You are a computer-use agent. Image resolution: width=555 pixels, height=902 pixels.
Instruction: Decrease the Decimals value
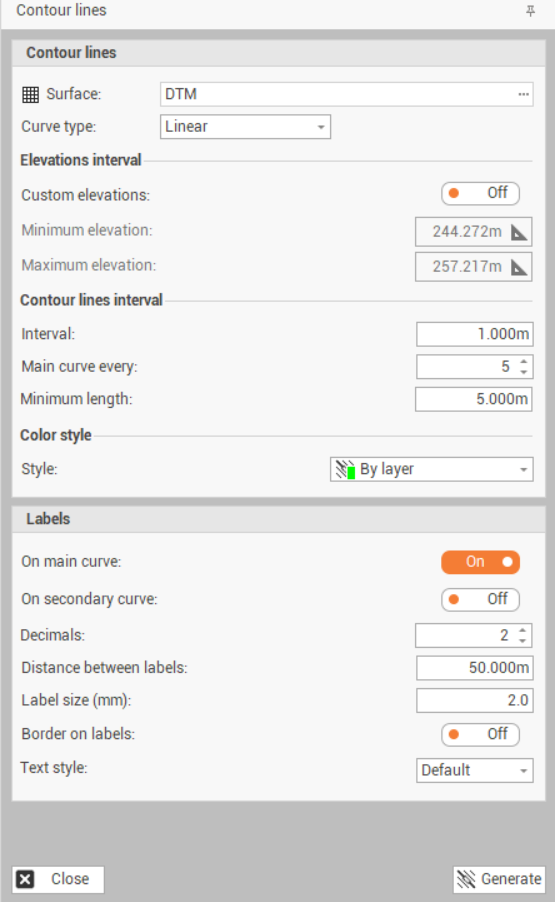pos(522,641)
